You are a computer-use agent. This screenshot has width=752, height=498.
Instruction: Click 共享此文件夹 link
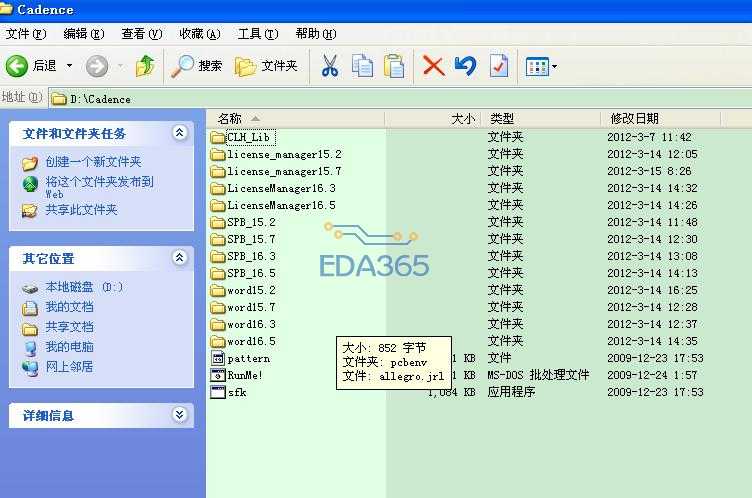point(81,210)
